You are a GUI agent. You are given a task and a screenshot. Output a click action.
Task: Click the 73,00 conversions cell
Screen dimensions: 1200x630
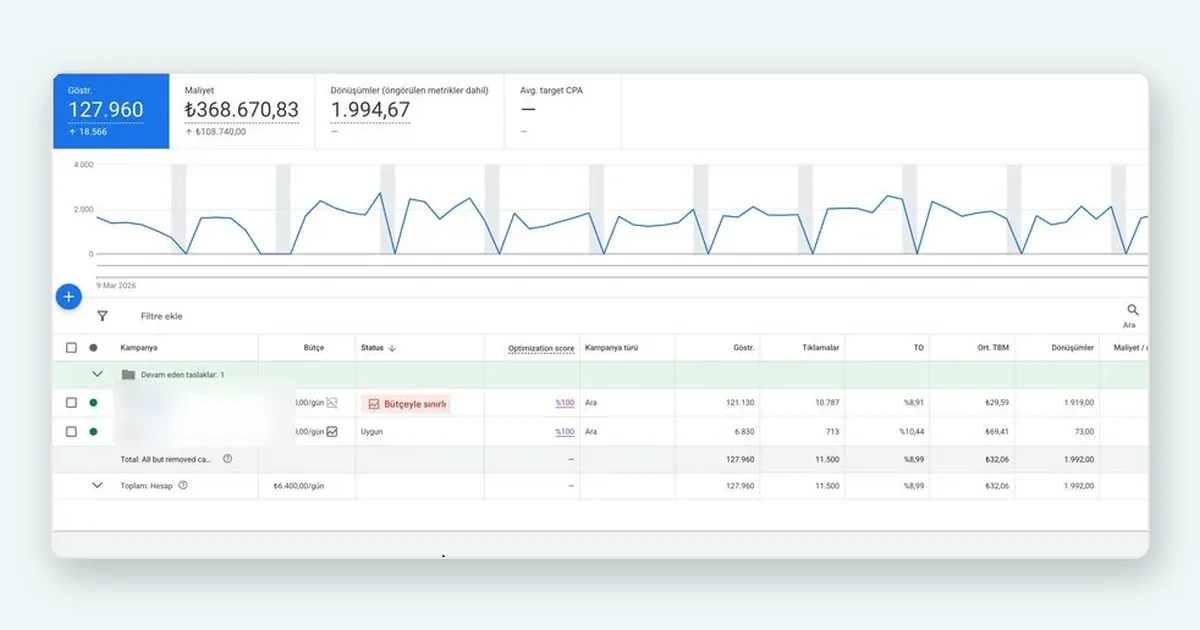click(1084, 432)
